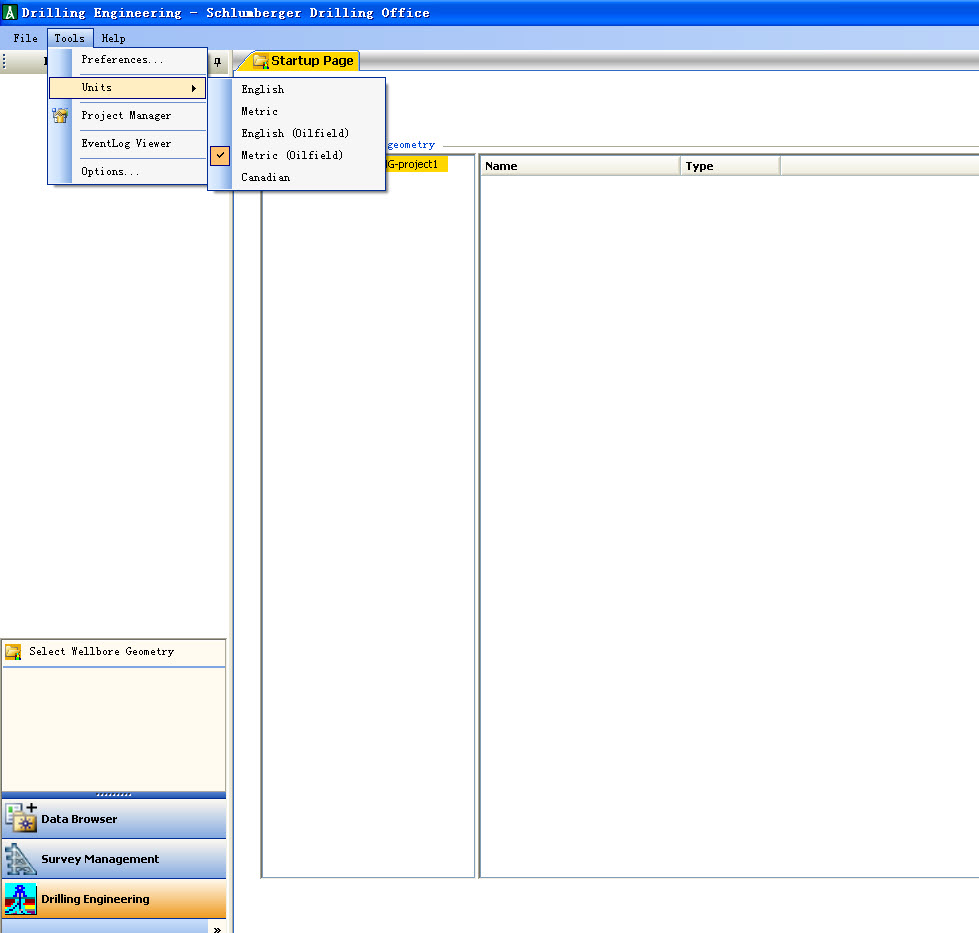Sort list by Type column header
The height and width of the screenshot is (933, 979).
[730, 166]
